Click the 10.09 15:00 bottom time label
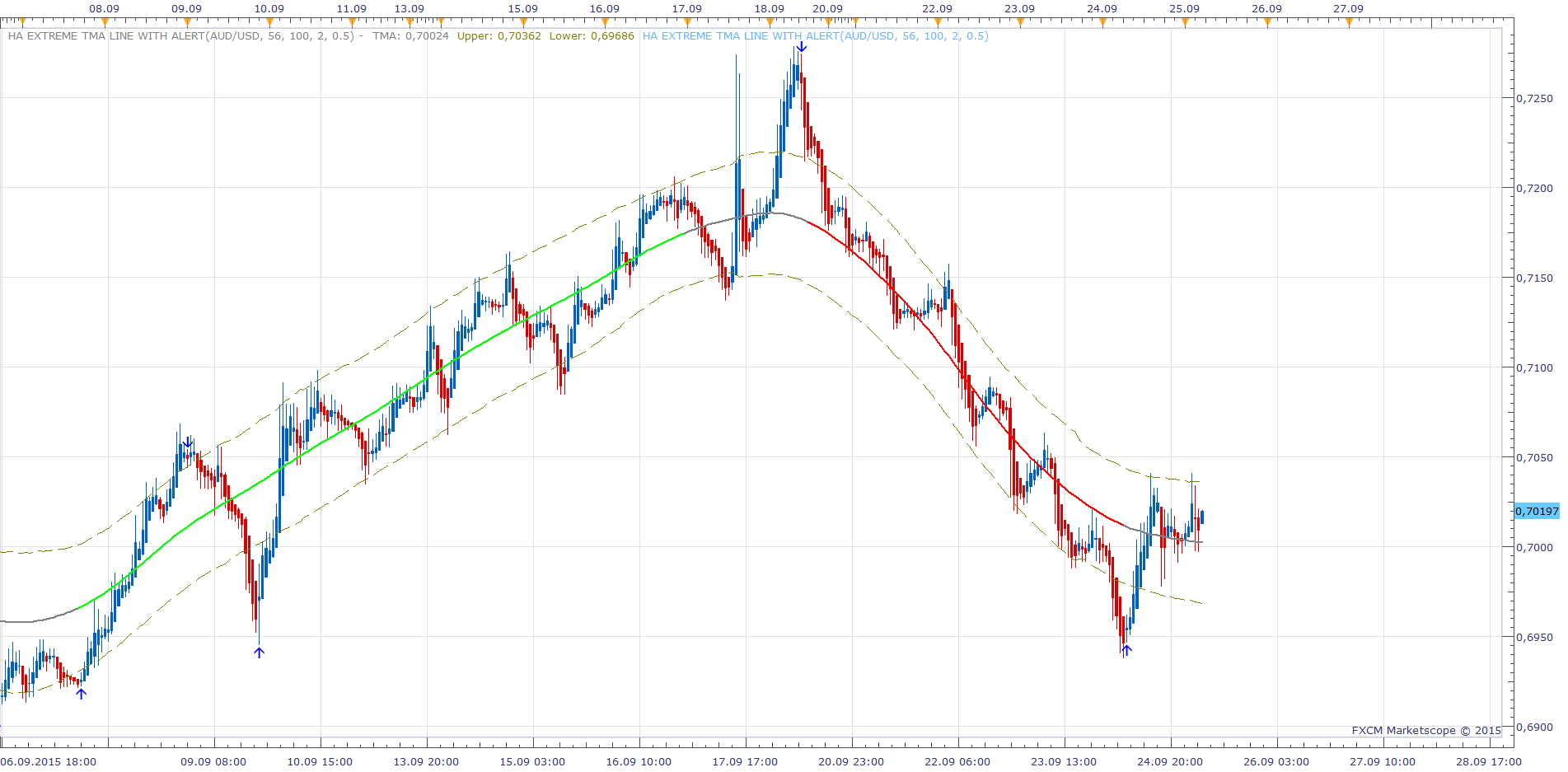 (320, 762)
